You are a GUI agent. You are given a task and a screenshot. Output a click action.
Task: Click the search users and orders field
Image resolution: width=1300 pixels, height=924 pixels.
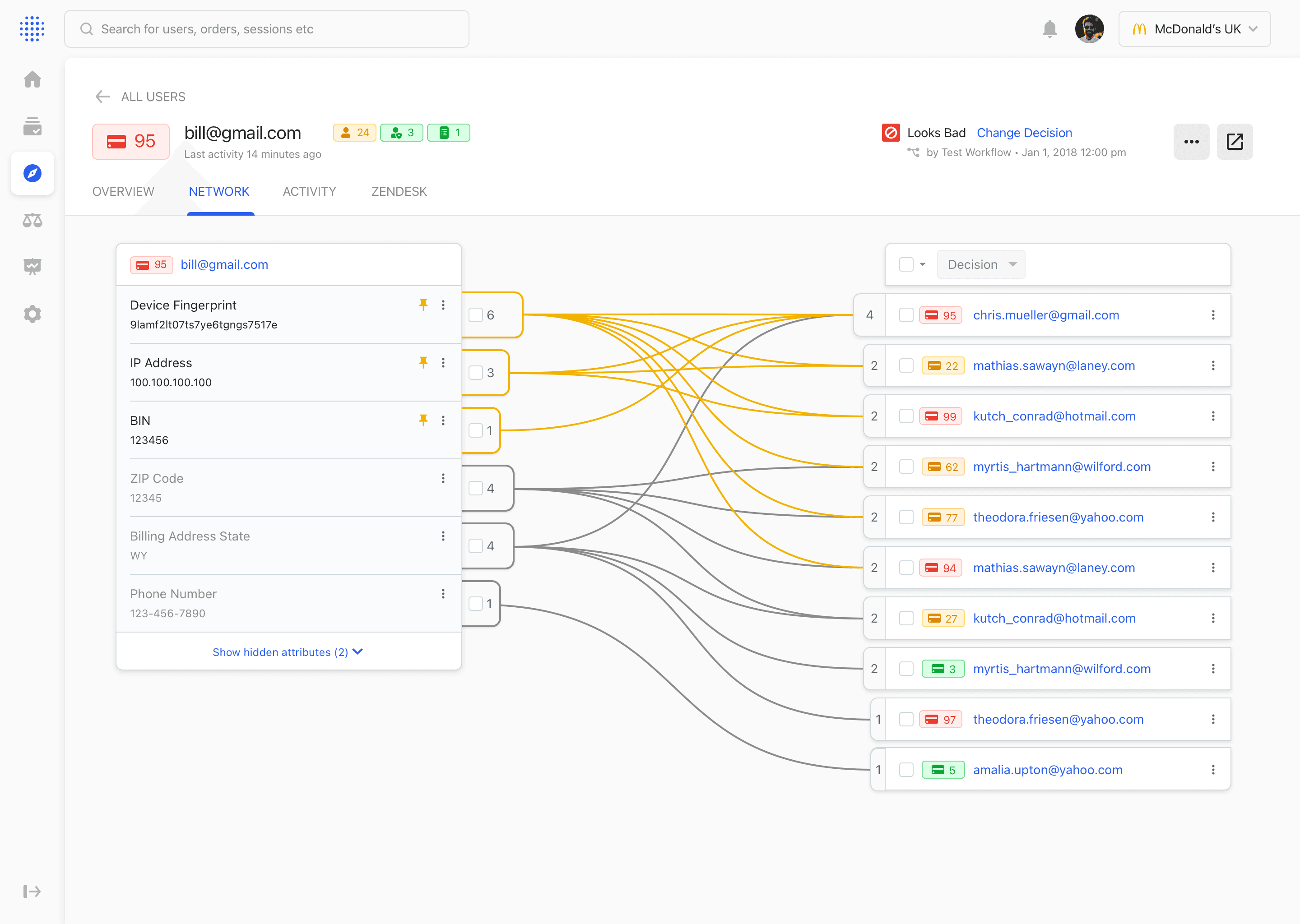tap(266, 29)
